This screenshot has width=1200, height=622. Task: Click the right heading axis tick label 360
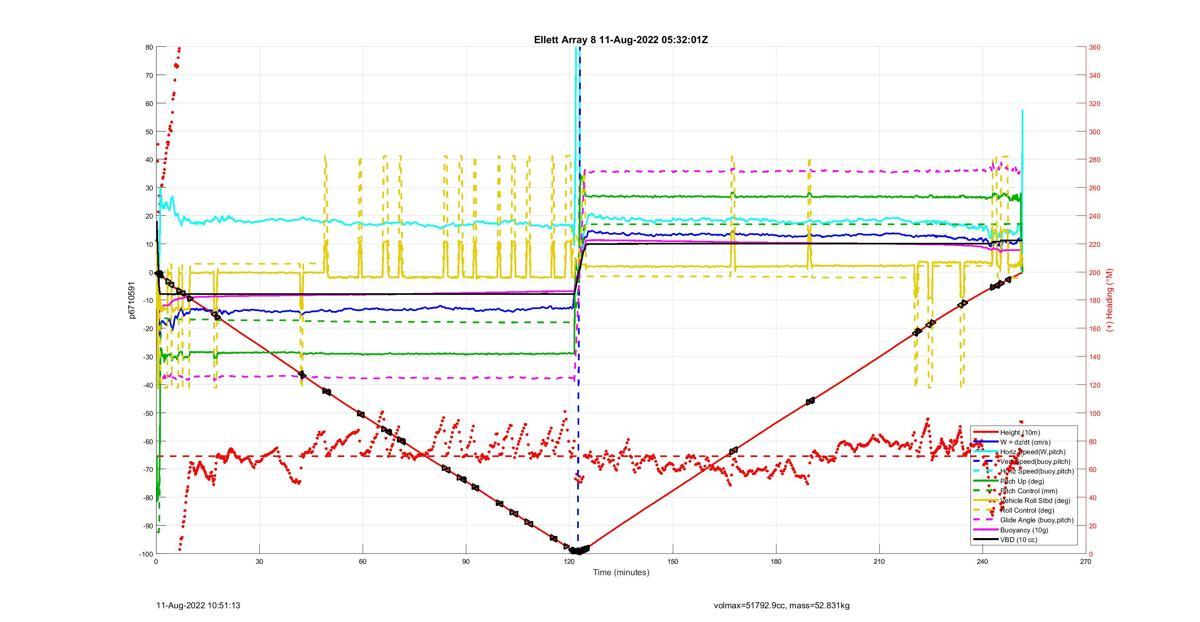click(x=1095, y=47)
